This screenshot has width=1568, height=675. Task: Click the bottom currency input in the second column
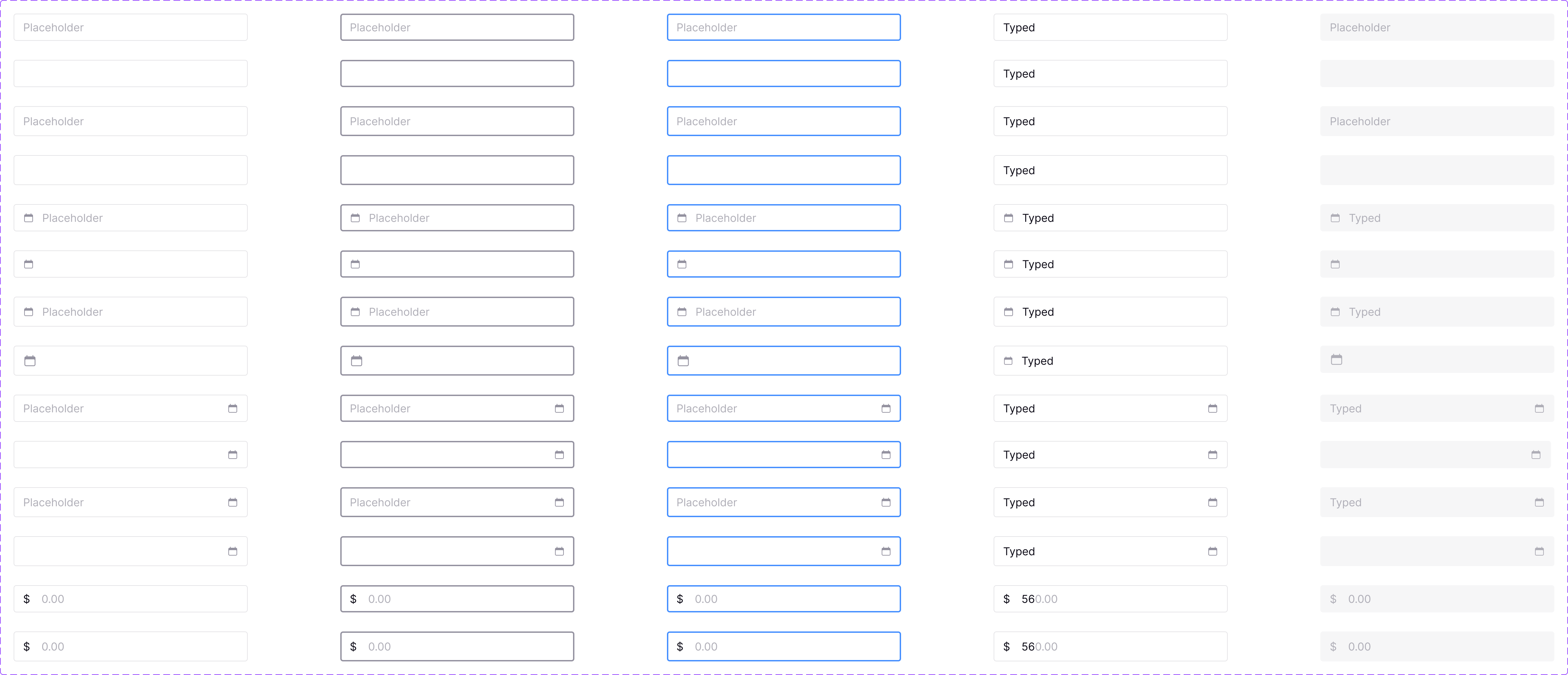click(x=457, y=646)
